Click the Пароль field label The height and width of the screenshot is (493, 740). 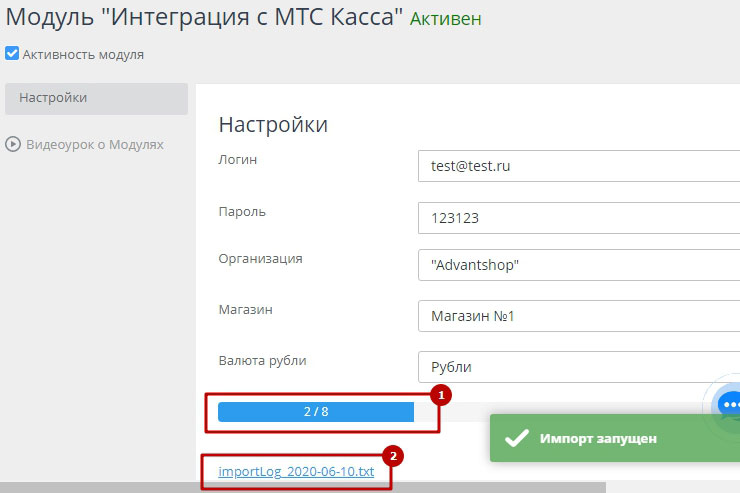pos(242,212)
